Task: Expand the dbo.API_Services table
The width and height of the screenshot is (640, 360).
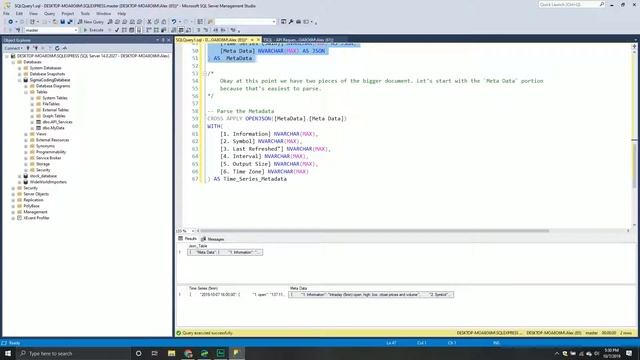Action: click(x=32, y=122)
